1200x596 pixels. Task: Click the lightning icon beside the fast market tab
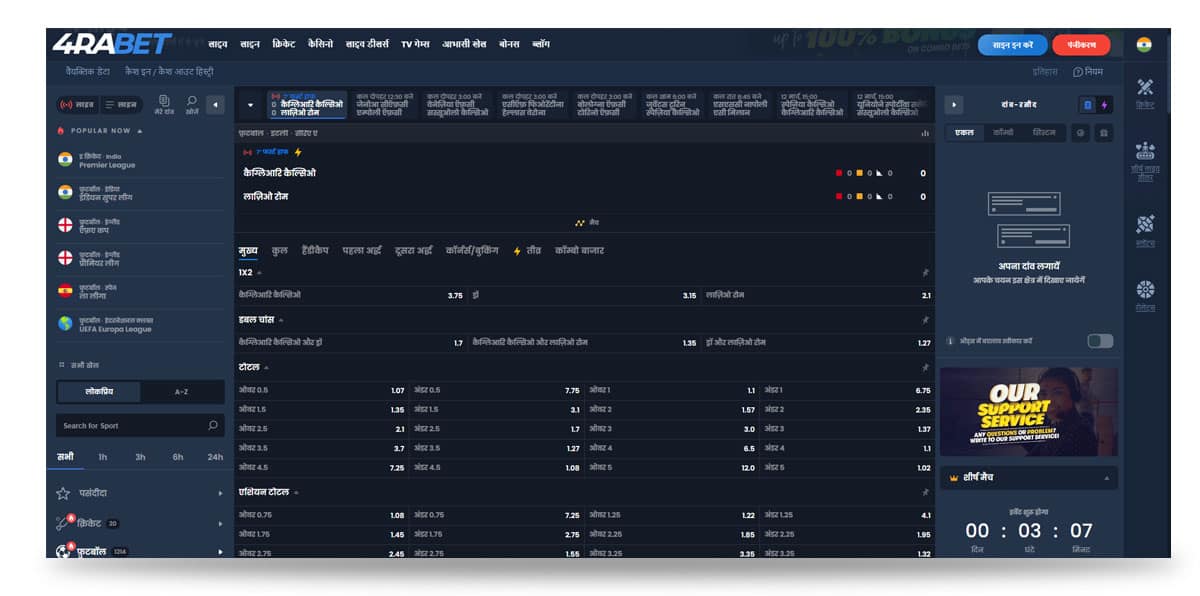[x=517, y=251]
